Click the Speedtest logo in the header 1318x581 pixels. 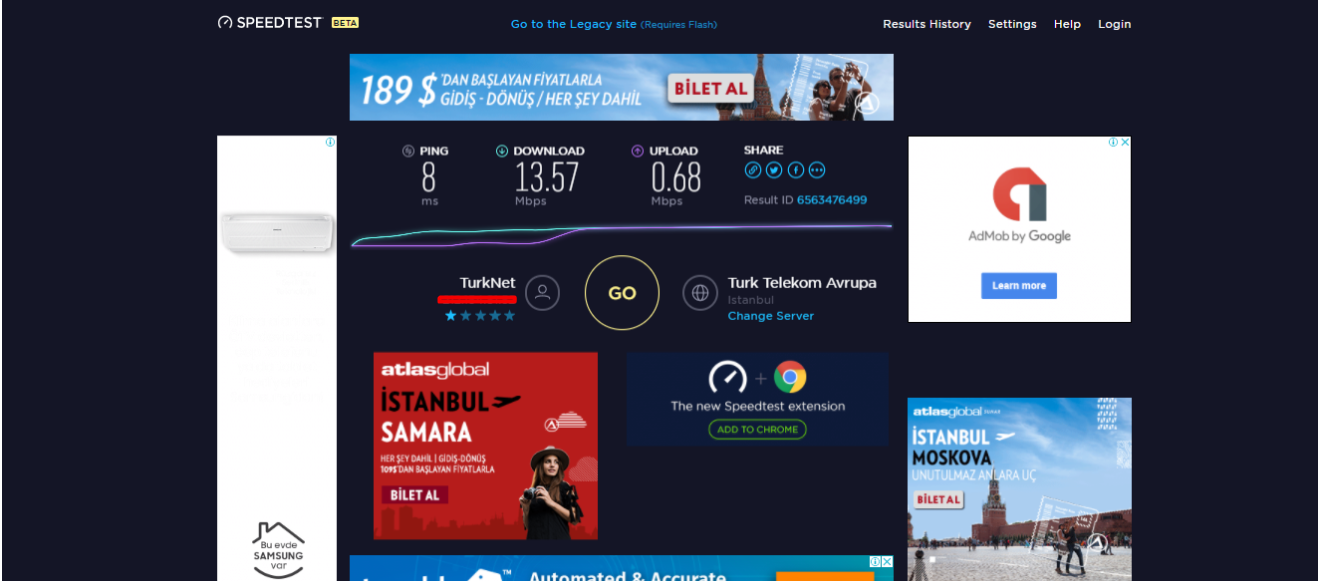[x=272, y=23]
